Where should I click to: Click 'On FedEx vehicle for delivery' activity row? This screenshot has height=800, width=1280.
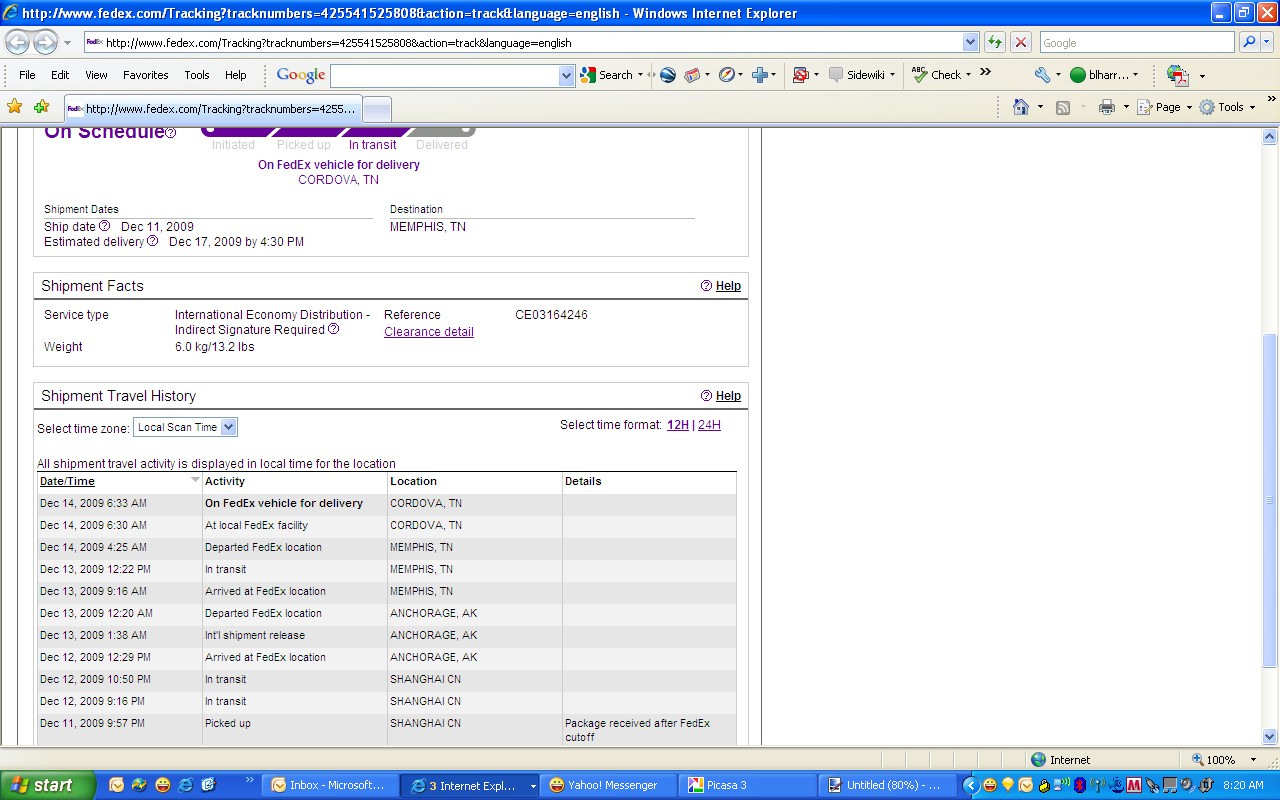pyautogui.click(x=386, y=503)
